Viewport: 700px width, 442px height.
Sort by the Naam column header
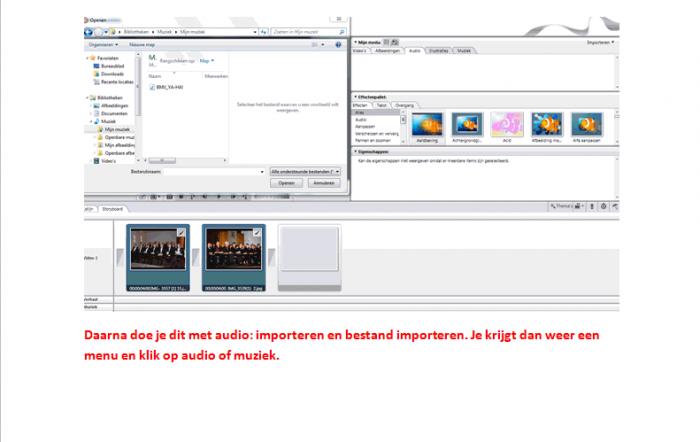coord(155,76)
